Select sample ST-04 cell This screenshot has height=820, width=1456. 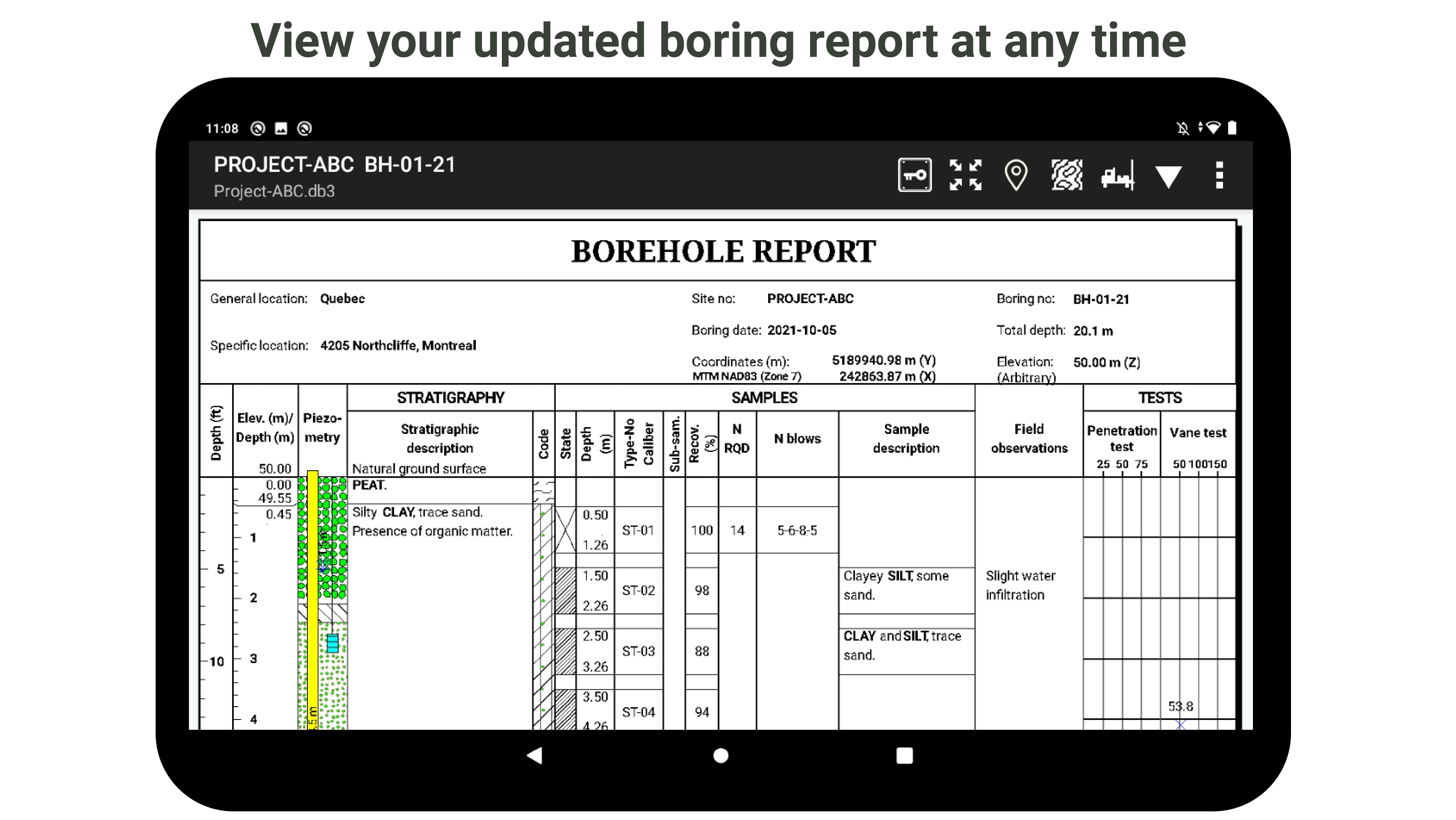(x=638, y=712)
